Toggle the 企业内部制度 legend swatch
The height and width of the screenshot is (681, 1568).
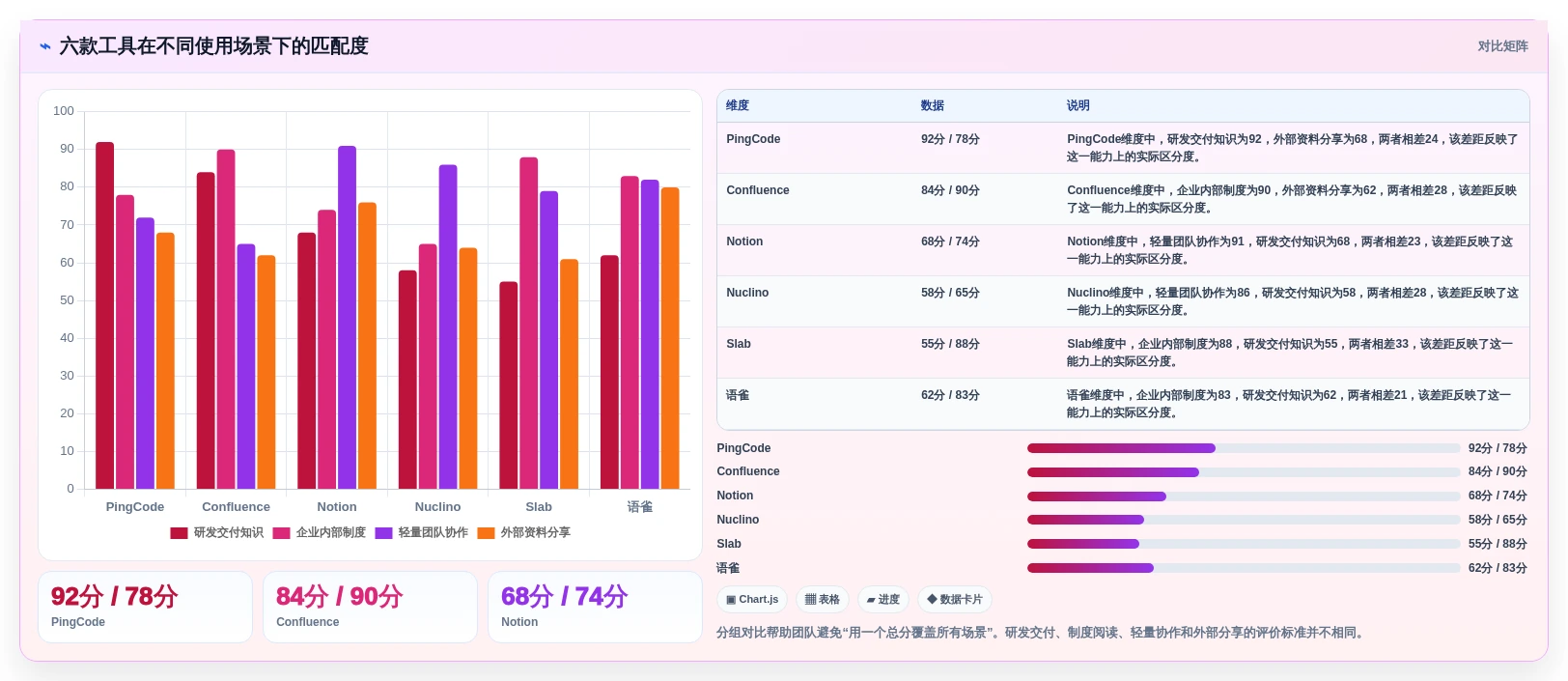(x=281, y=533)
